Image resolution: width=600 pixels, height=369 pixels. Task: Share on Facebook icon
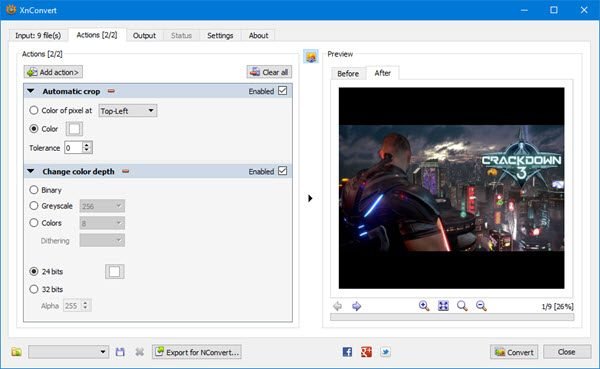347,352
